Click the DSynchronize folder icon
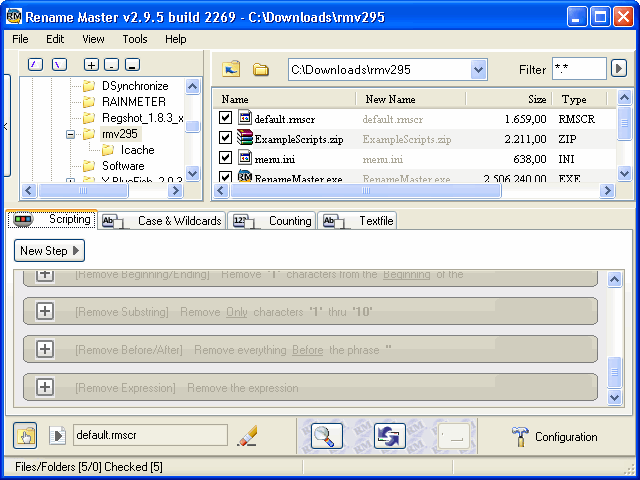Screen dimensions: 640x480 pos(89,86)
